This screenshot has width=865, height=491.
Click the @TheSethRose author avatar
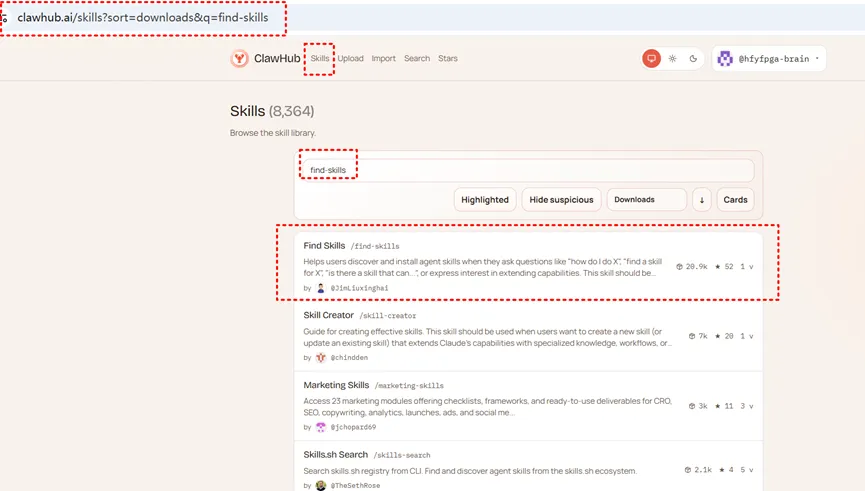pos(321,485)
